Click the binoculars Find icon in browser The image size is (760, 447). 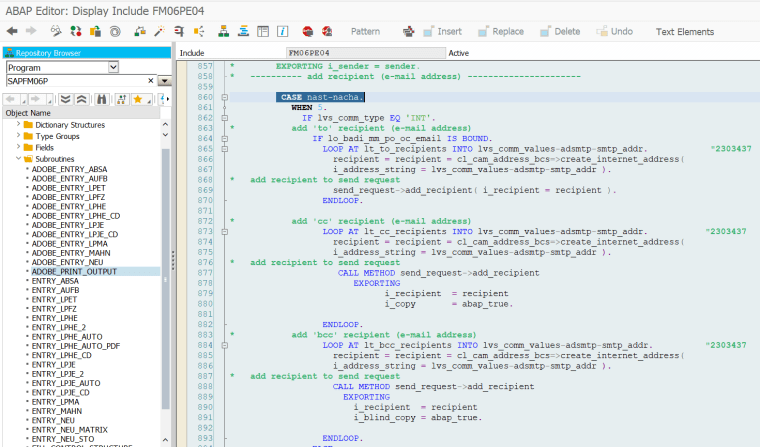click(x=101, y=99)
